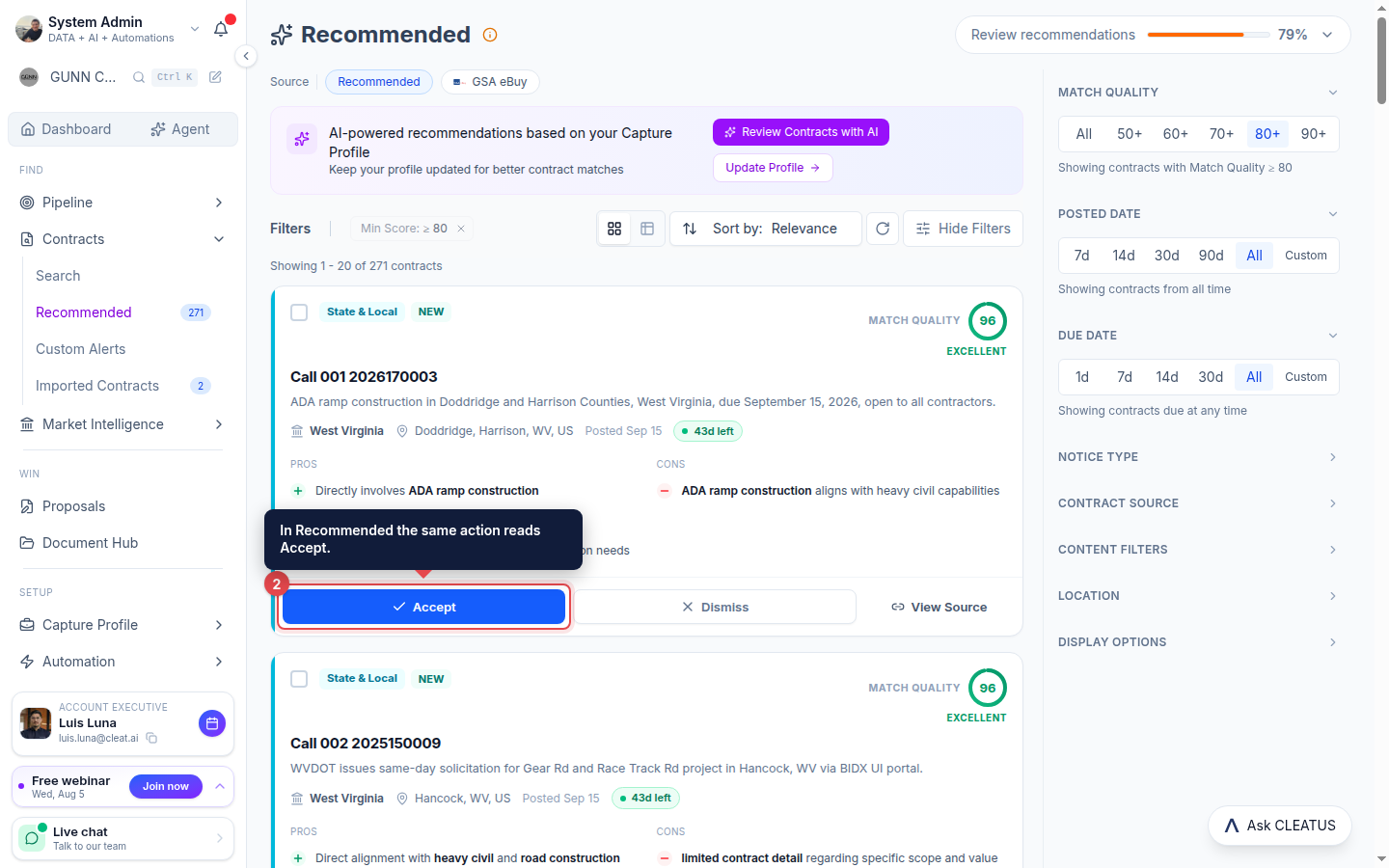Remove the Min Score ≥ 80 filter chip
Image resolution: width=1389 pixels, height=868 pixels.
click(461, 229)
